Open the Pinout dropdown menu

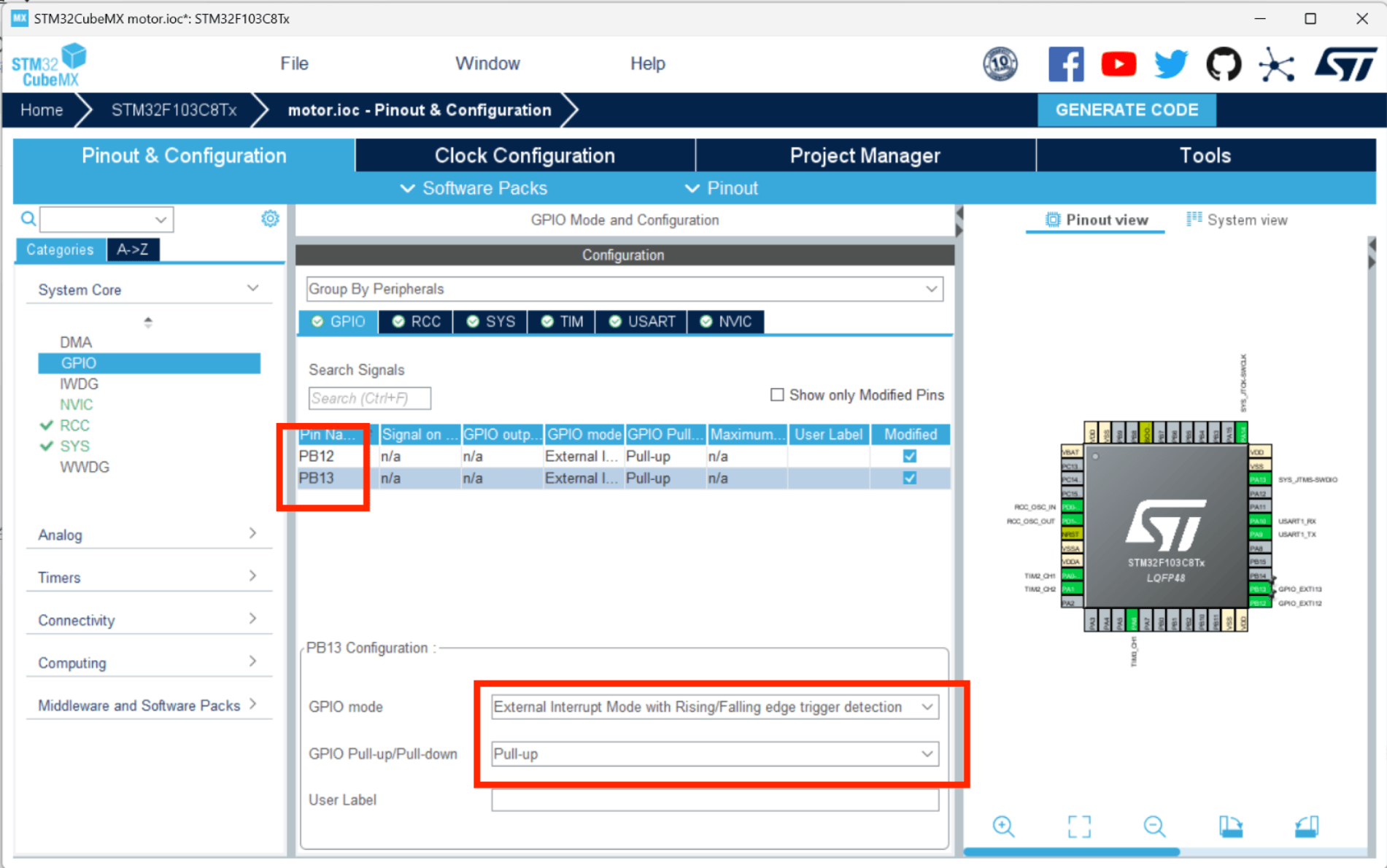[x=722, y=188]
